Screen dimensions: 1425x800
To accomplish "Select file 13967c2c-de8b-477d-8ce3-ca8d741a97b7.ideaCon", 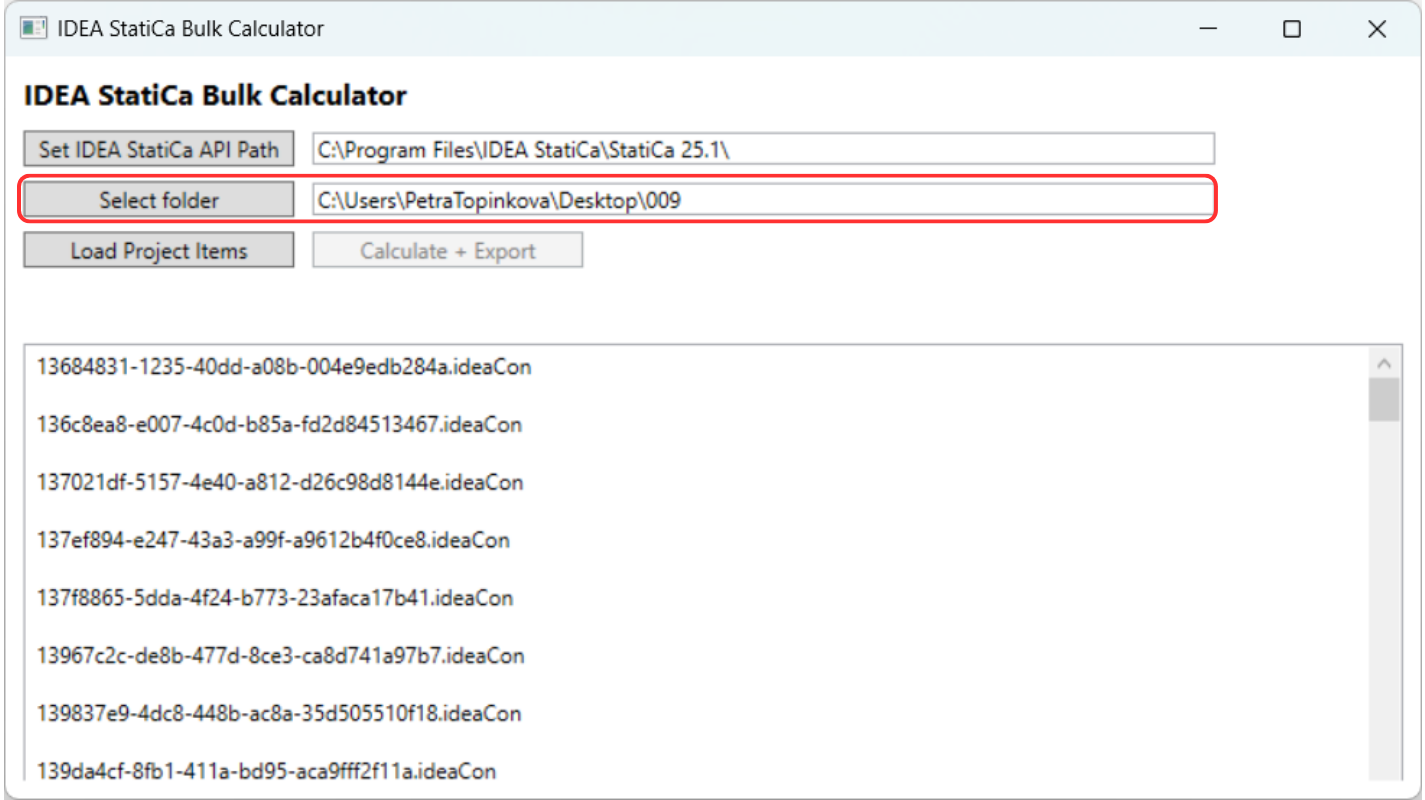I will (281, 656).
